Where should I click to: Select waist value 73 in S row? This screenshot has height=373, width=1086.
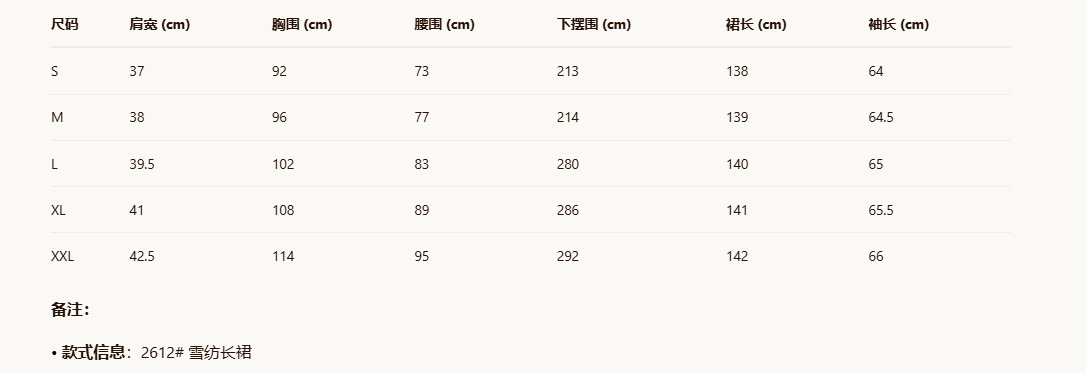(422, 71)
